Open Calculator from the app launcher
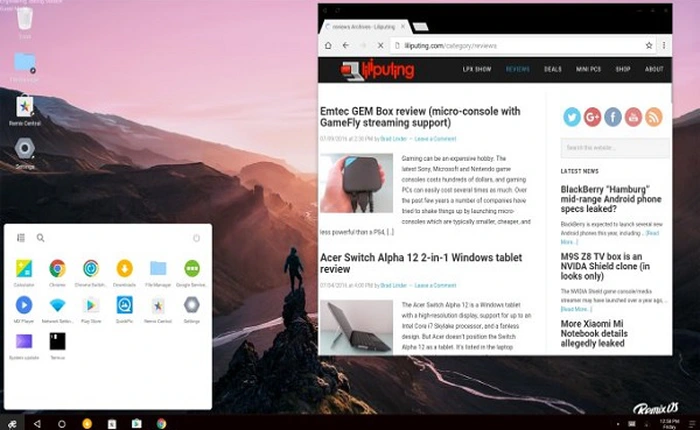The width and height of the screenshot is (700, 430). [x=24, y=268]
